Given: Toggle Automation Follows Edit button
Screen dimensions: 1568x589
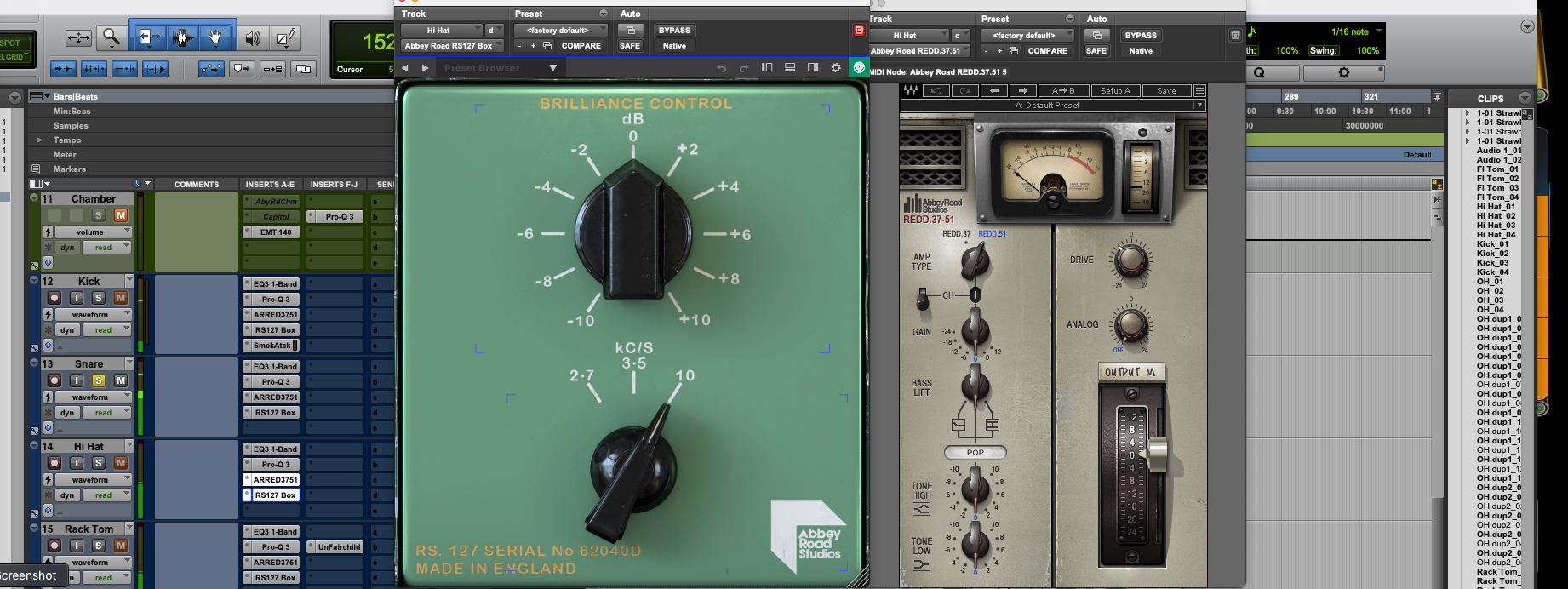Looking at the screenshot, I should point(211,69).
